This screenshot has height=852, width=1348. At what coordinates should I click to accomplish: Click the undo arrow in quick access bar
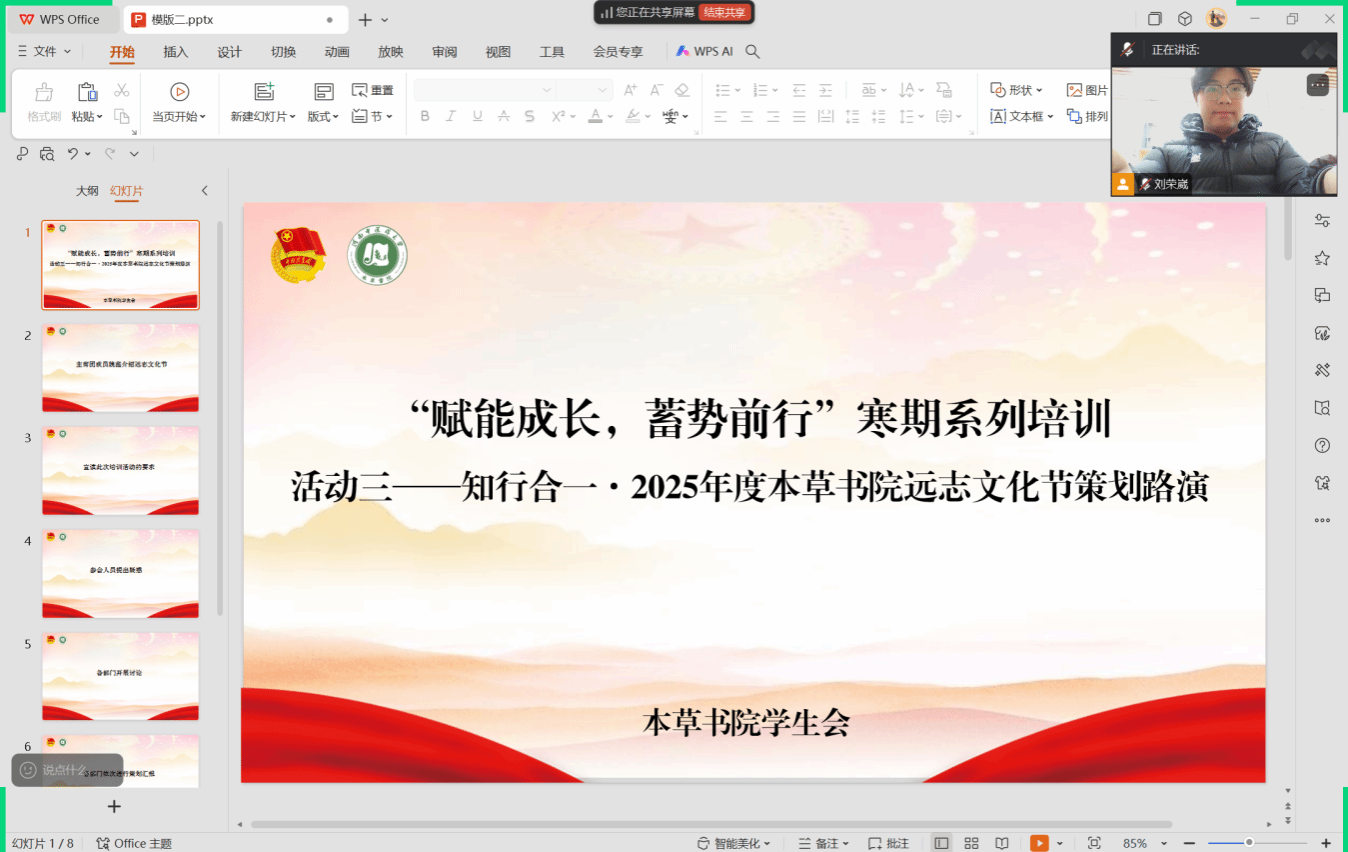click(73, 154)
